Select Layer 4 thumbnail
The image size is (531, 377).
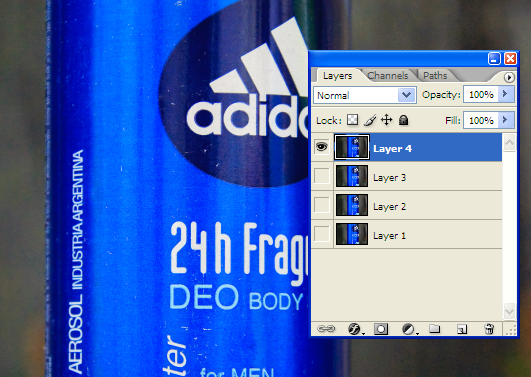coord(352,147)
